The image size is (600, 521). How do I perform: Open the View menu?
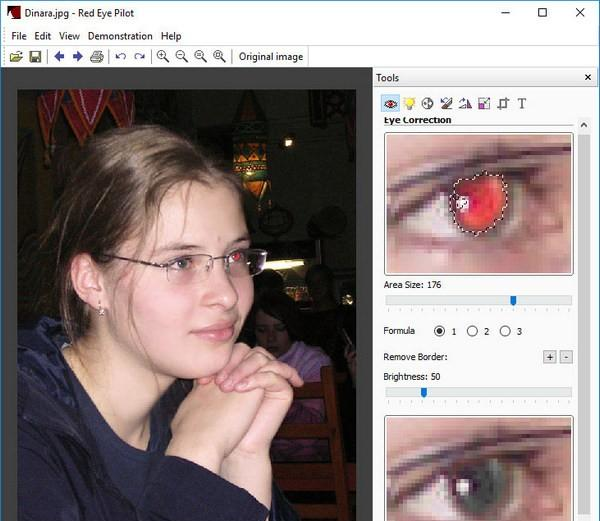pyautogui.click(x=69, y=36)
